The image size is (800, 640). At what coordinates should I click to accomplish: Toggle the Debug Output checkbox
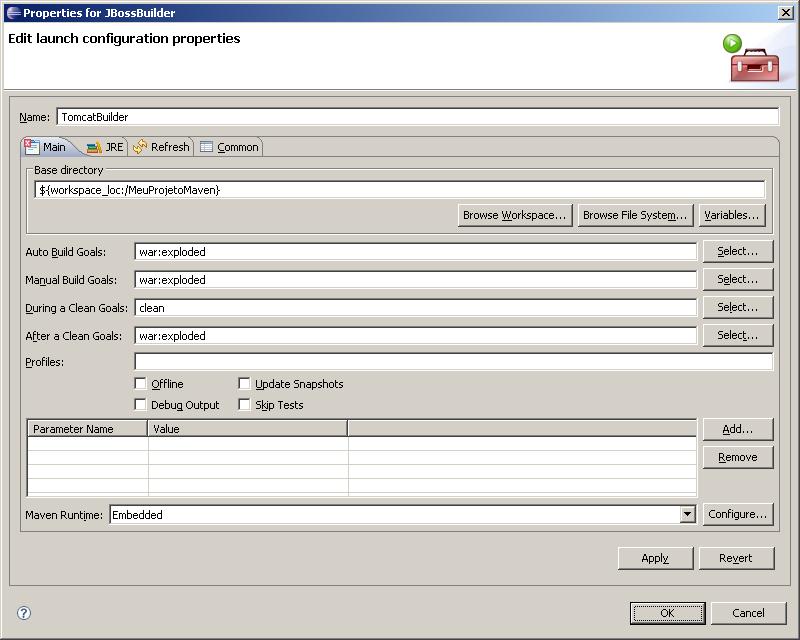pos(140,405)
